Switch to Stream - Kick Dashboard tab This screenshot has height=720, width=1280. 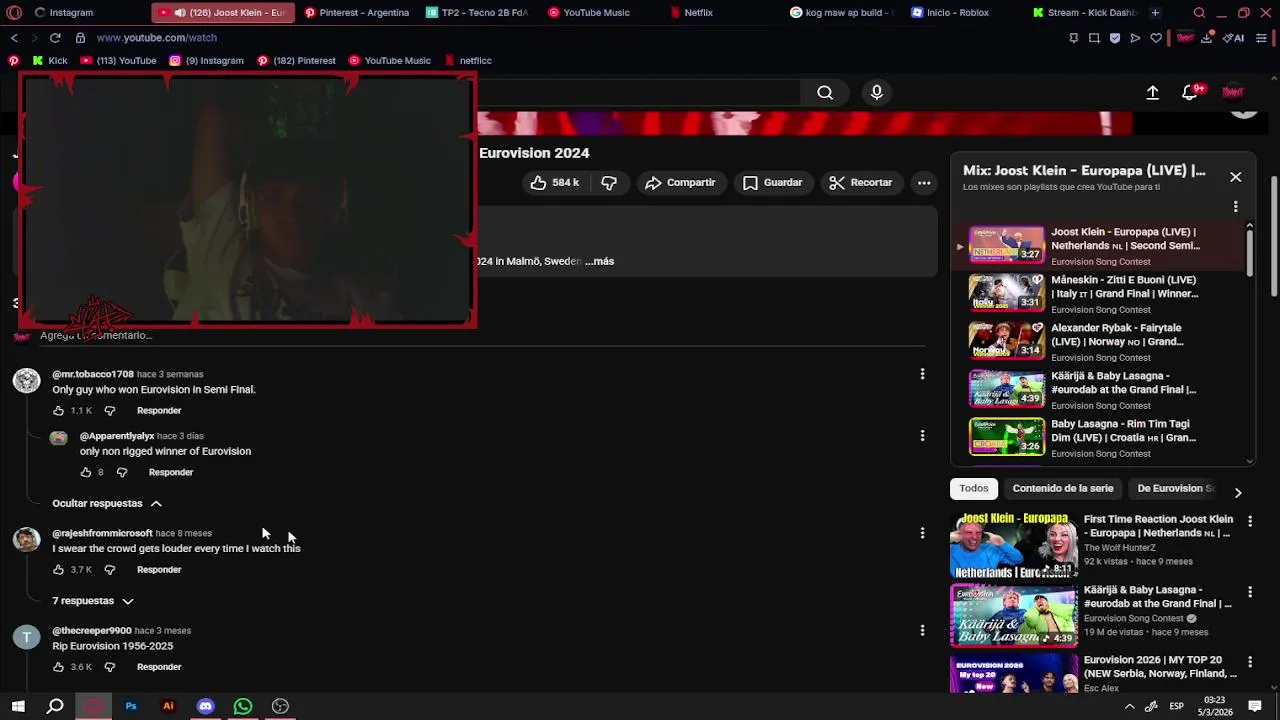pos(1085,12)
